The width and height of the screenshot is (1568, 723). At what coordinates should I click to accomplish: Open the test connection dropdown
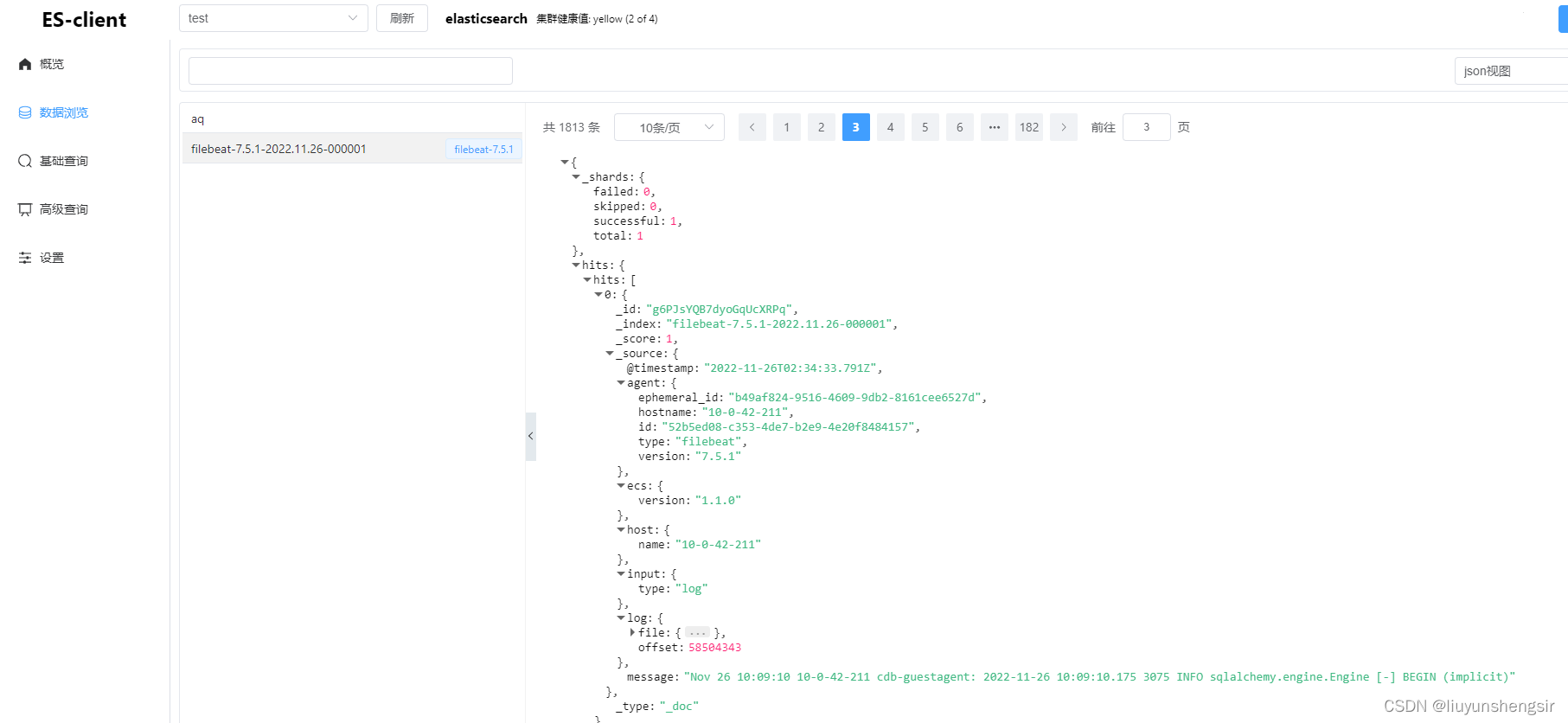pos(273,18)
